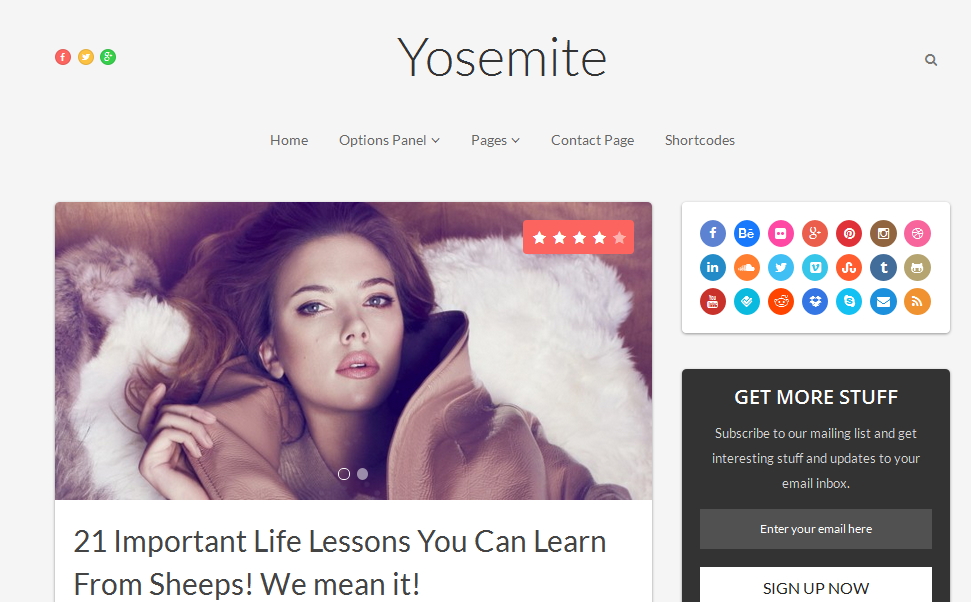This screenshot has height=602, width=971.
Task: Click the Dropbox social icon
Action: pos(815,302)
